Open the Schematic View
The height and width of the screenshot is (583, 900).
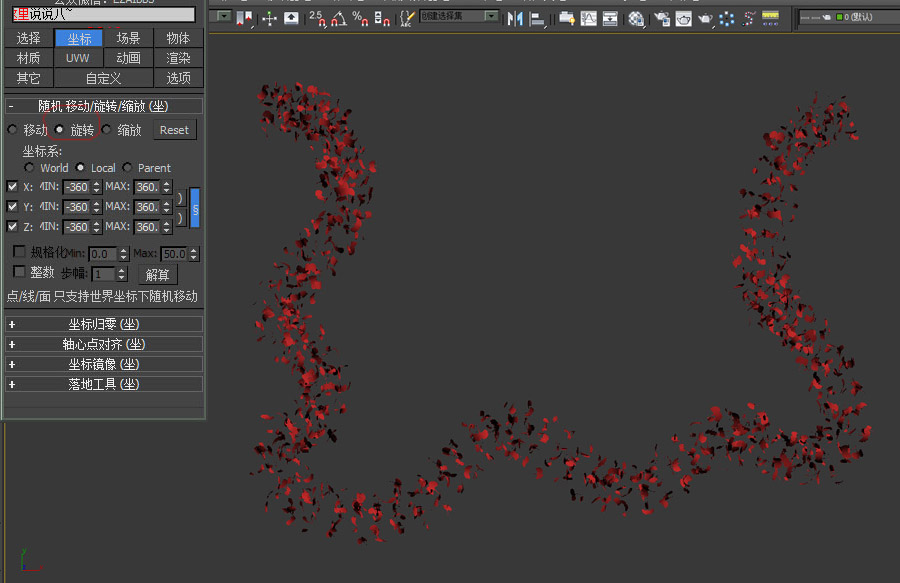[x=610, y=18]
